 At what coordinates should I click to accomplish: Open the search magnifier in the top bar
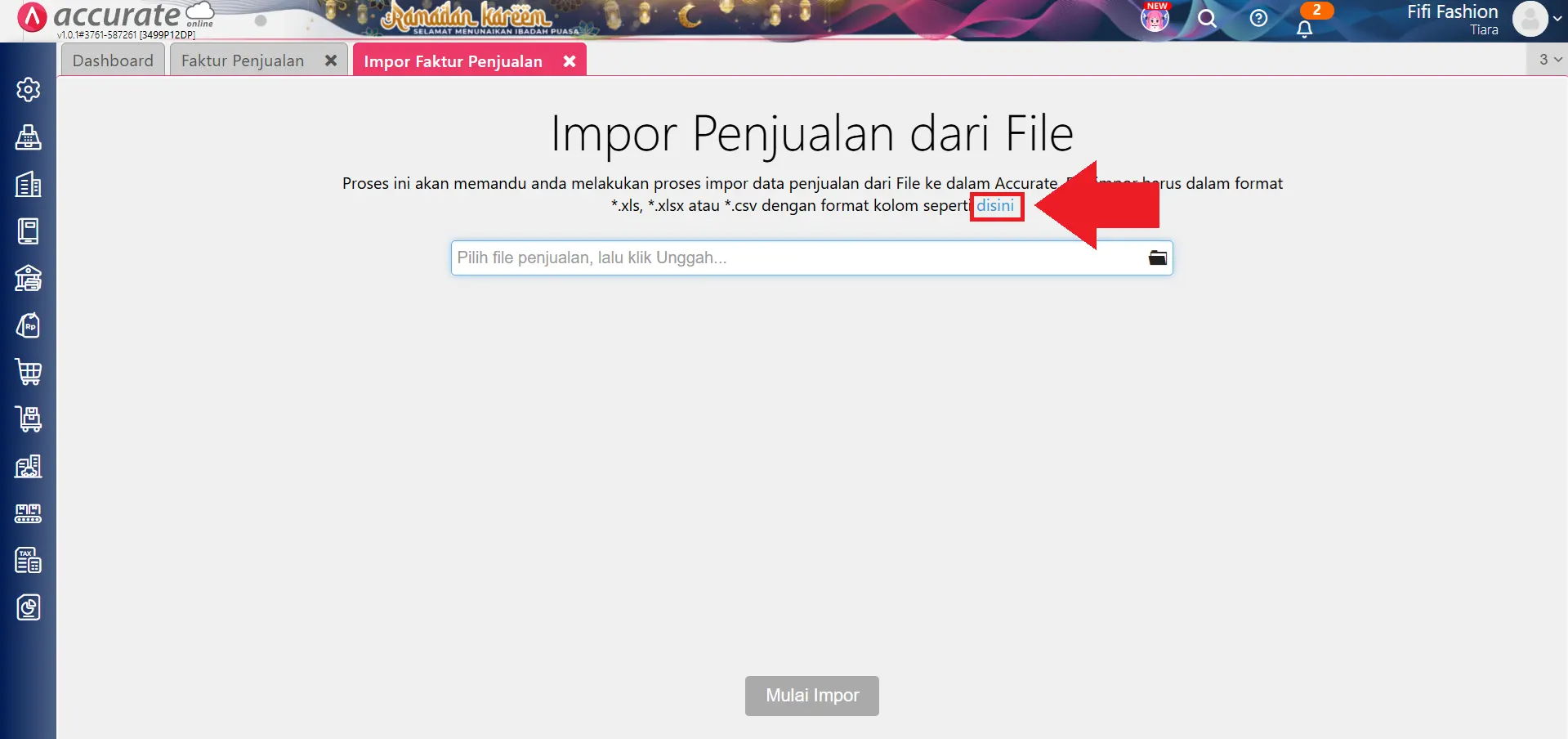click(1208, 18)
